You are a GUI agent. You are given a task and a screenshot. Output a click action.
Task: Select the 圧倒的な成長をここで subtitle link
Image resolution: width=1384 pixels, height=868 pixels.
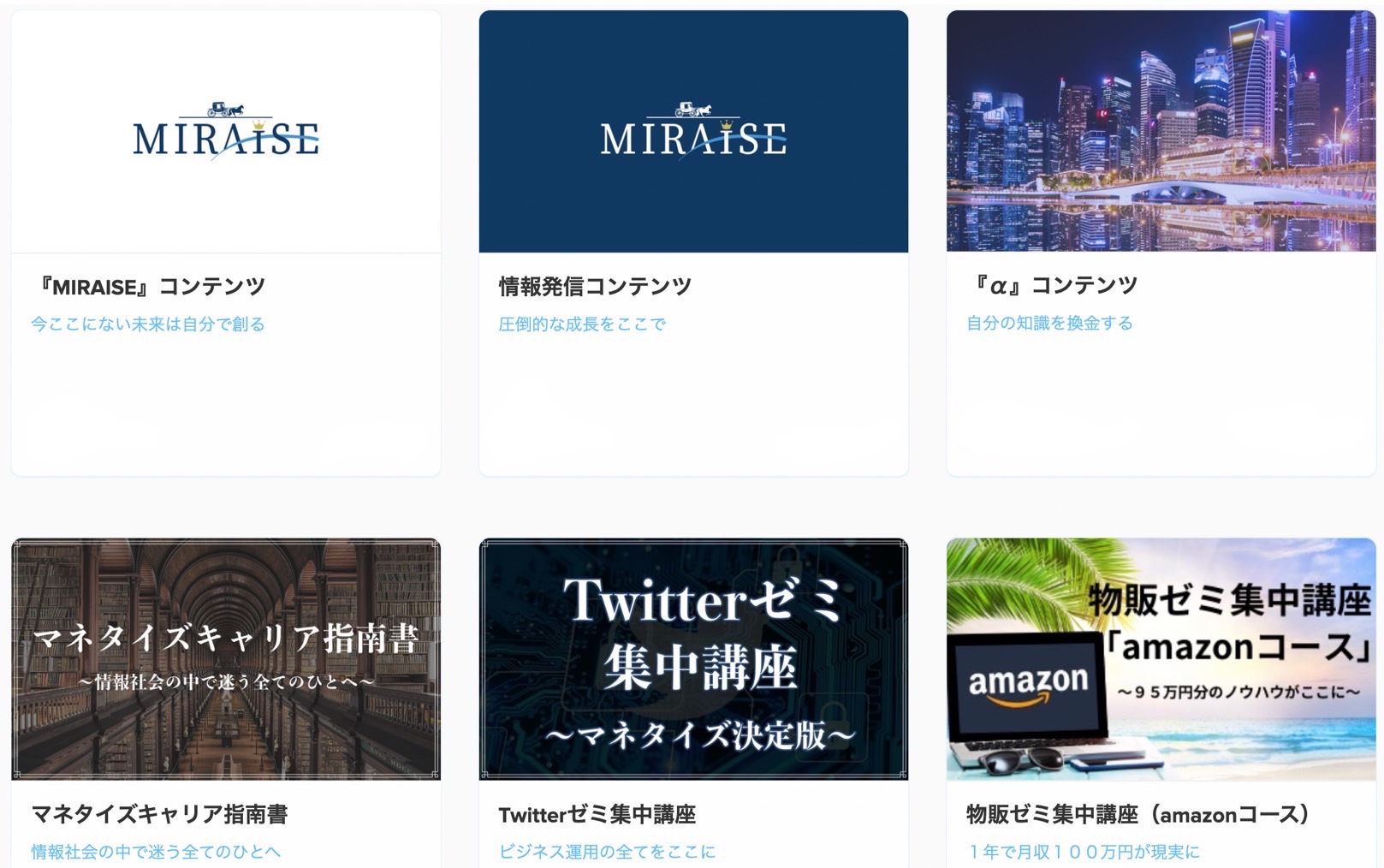[582, 324]
